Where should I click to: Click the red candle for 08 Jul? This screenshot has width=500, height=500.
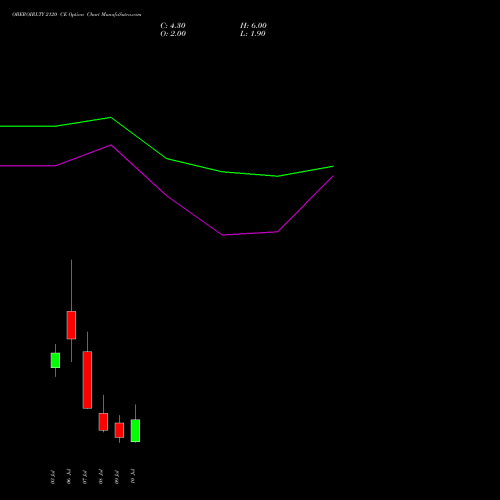click(x=103, y=422)
